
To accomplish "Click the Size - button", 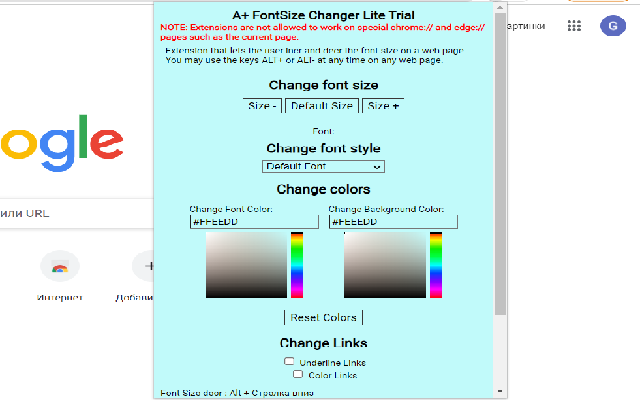I will tap(262, 106).
